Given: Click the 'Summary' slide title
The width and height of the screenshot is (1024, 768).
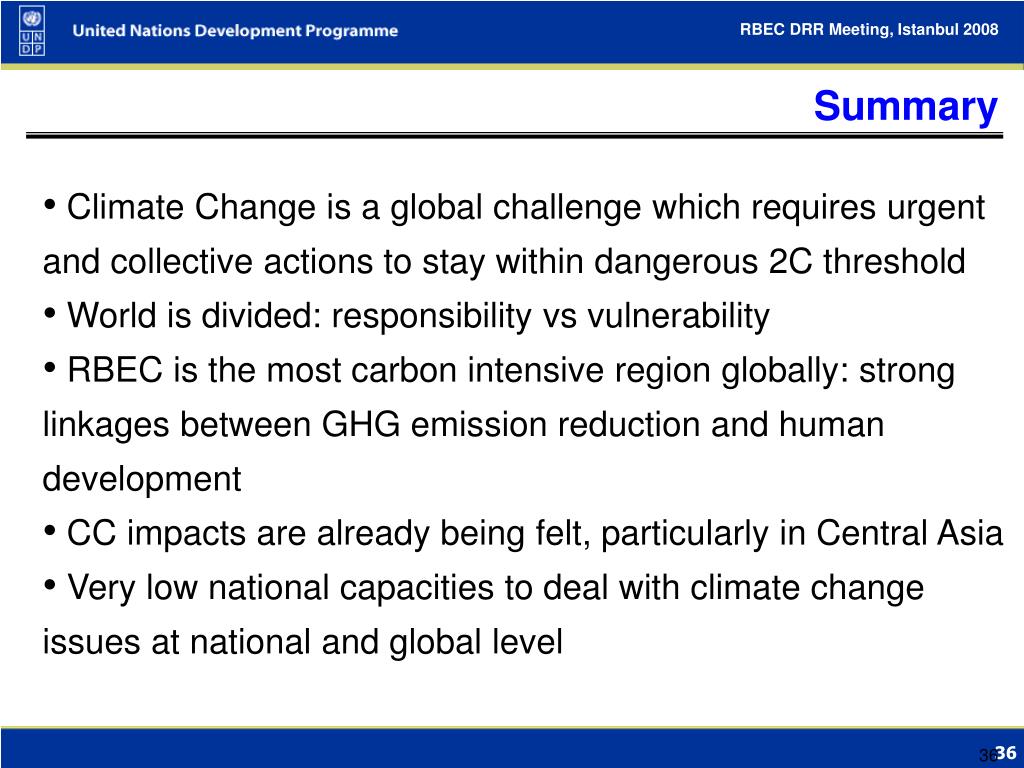Looking at the screenshot, I should [x=906, y=106].
